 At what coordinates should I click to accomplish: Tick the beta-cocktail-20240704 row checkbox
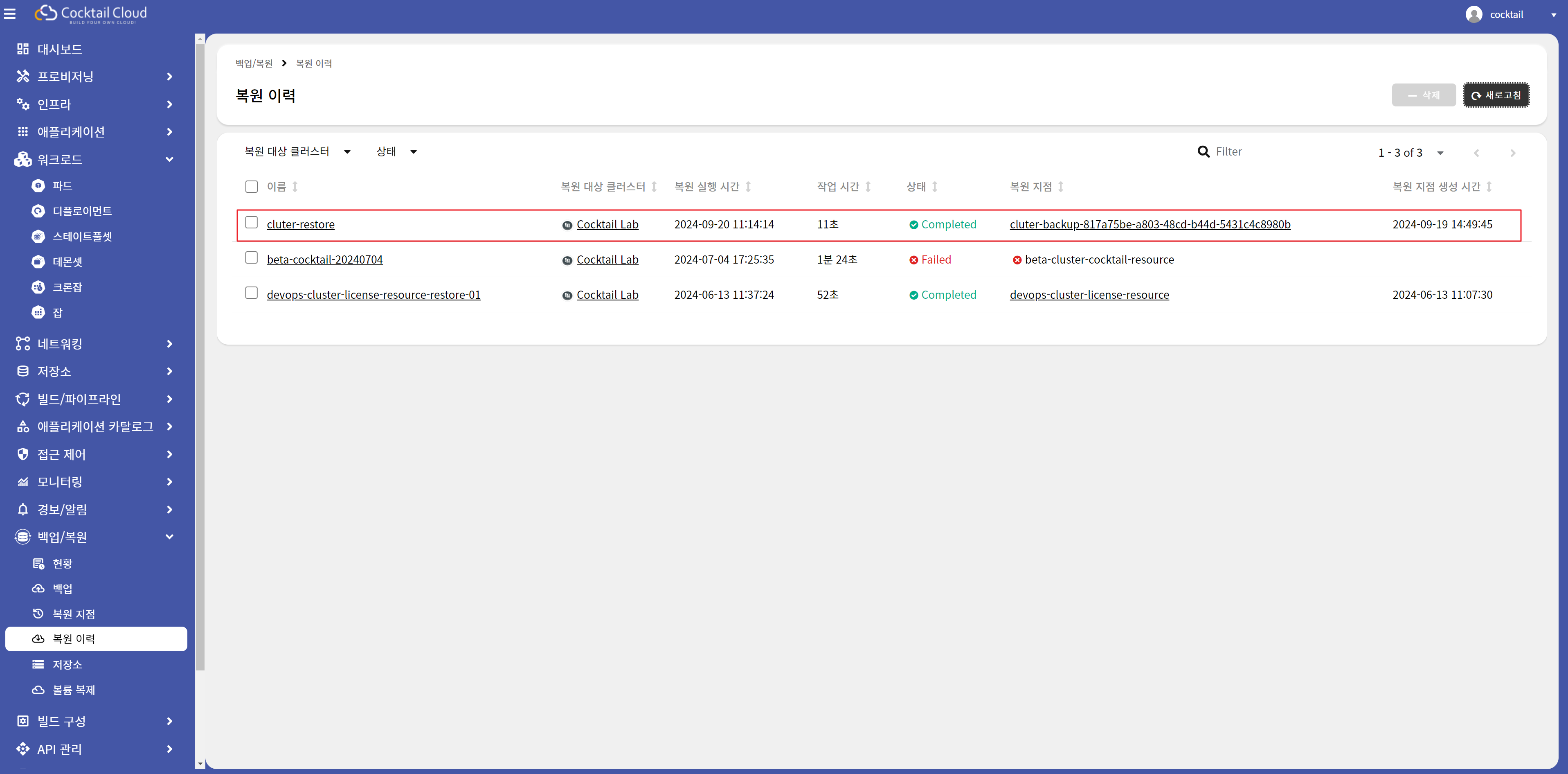[x=252, y=257]
